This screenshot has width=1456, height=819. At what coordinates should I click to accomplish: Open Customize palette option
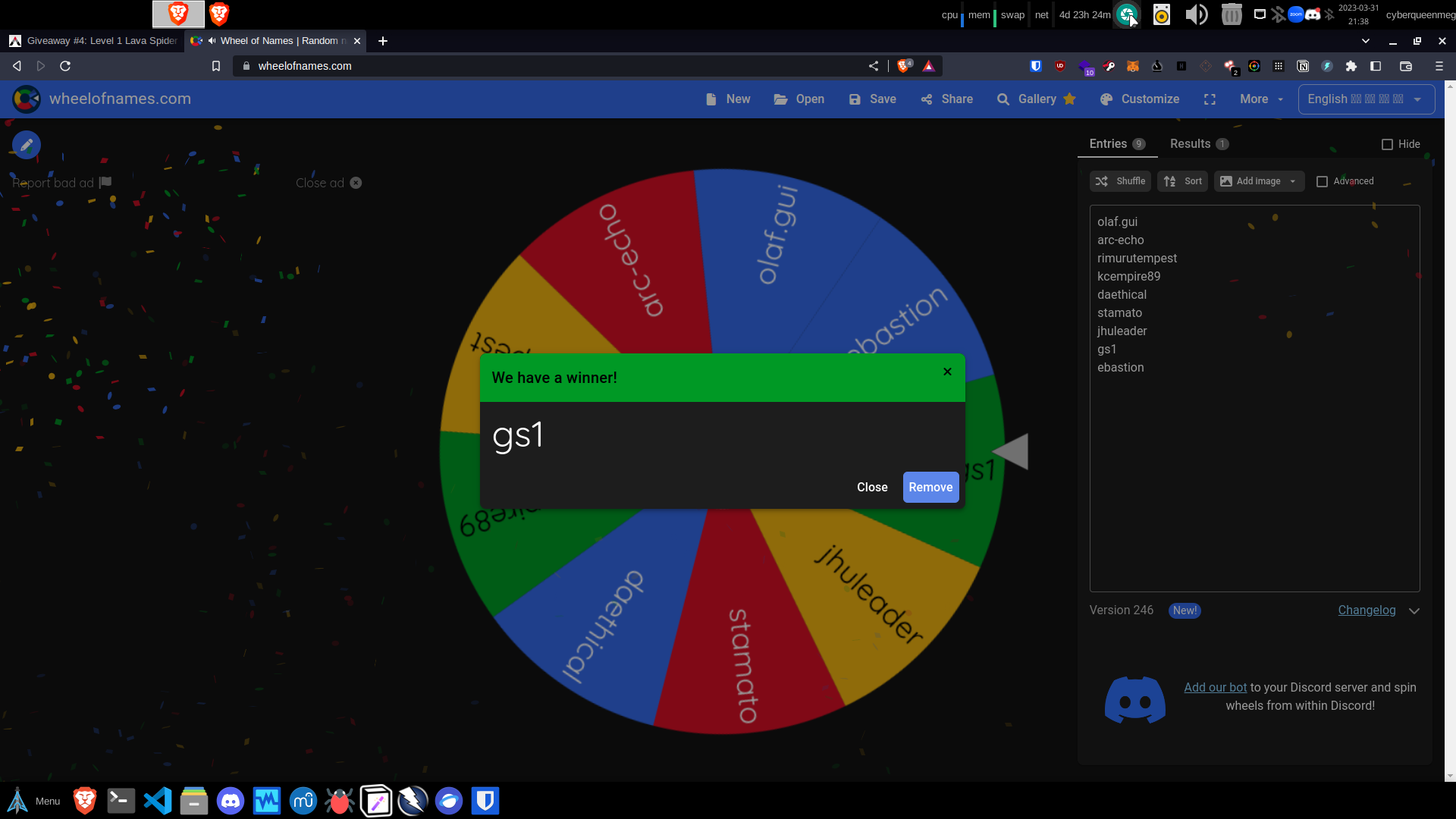click(1140, 99)
